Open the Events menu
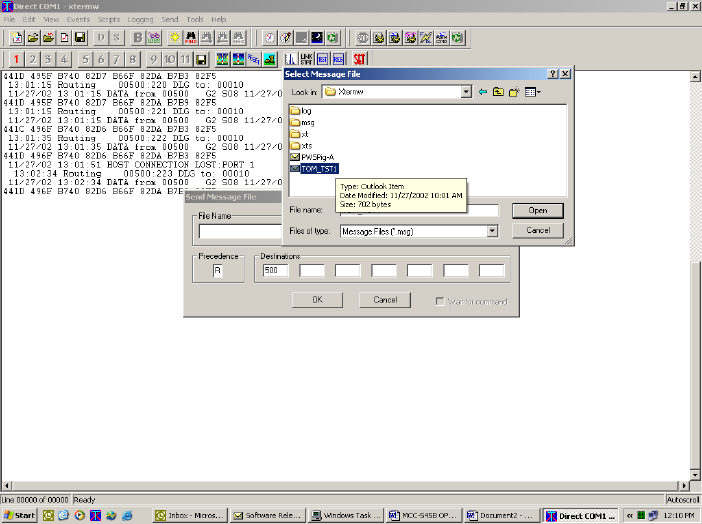The width and height of the screenshot is (702, 524). tap(78, 19)
